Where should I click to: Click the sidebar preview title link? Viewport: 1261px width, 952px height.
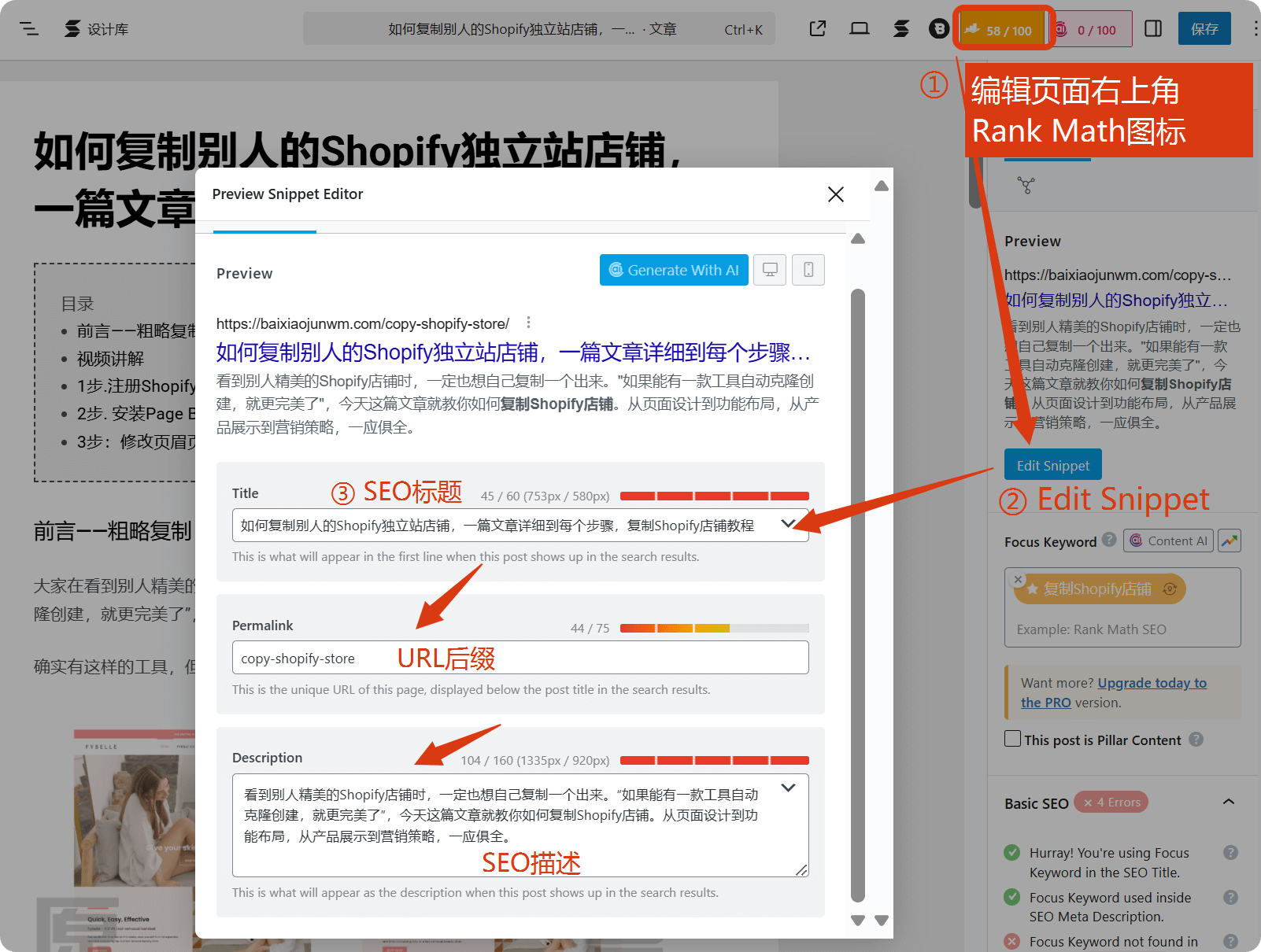tap(1116, 300)
